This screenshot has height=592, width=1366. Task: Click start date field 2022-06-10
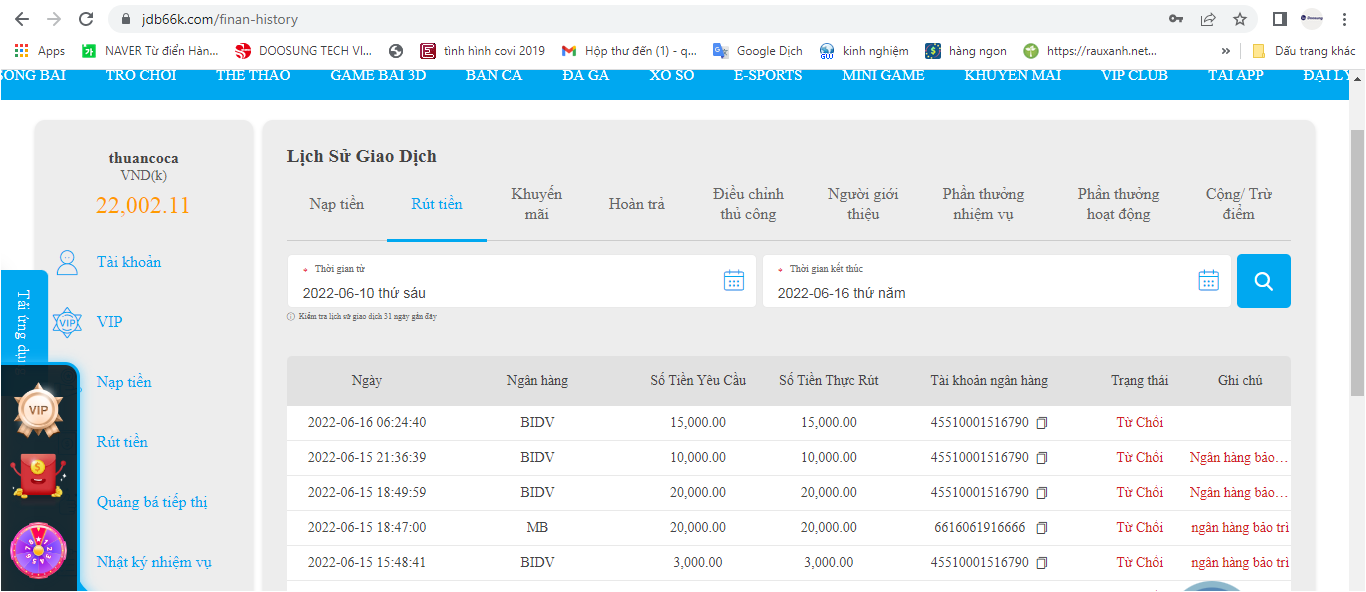pos(522,281)
